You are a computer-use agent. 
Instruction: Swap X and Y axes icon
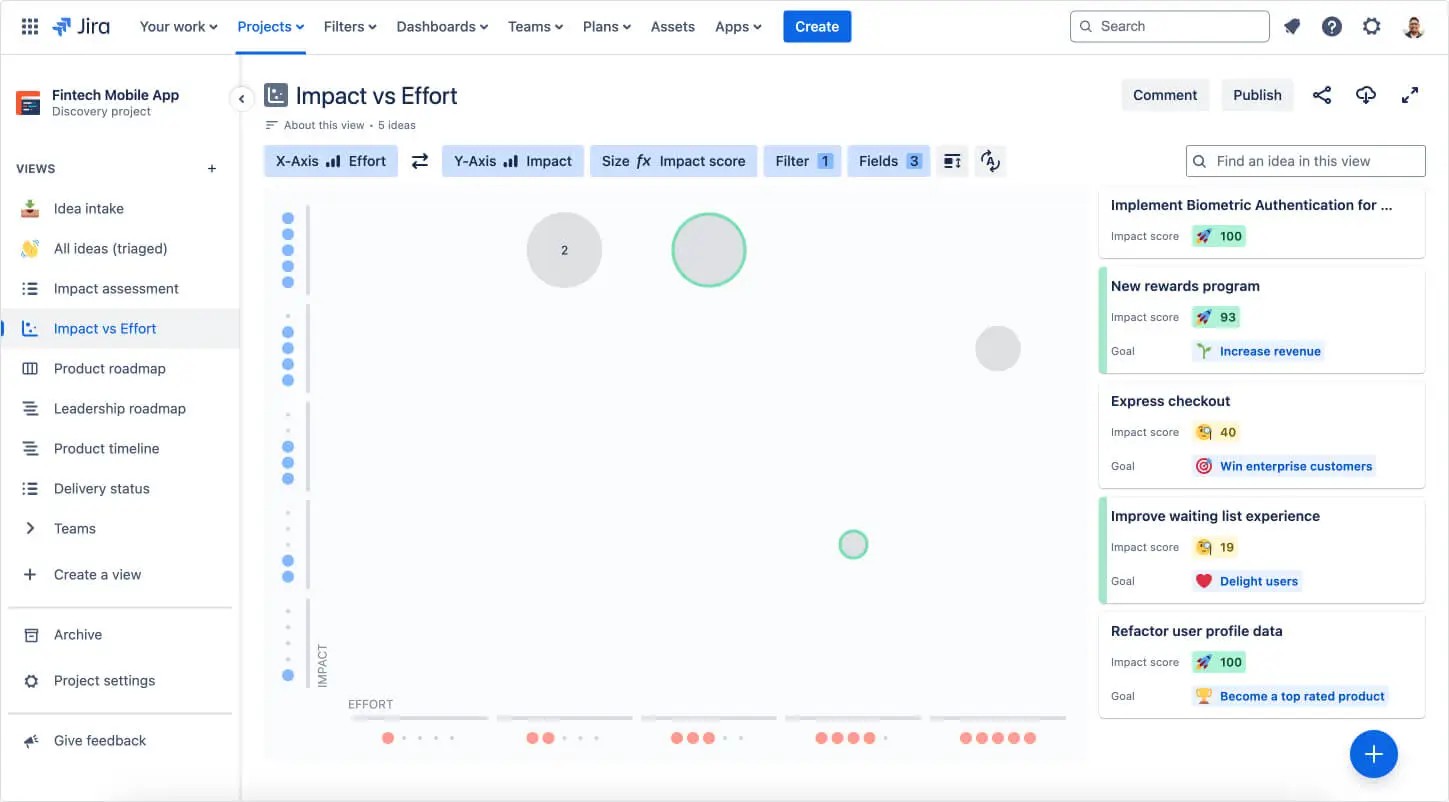click(420, 161)
